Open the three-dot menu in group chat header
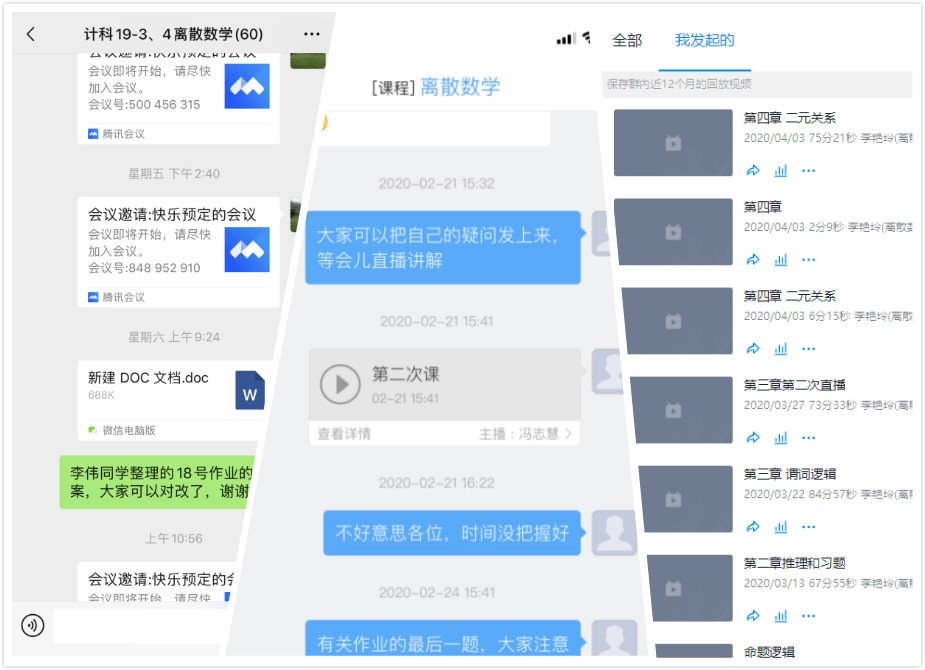This screenshot has height=670, width=925. [312, 34]
